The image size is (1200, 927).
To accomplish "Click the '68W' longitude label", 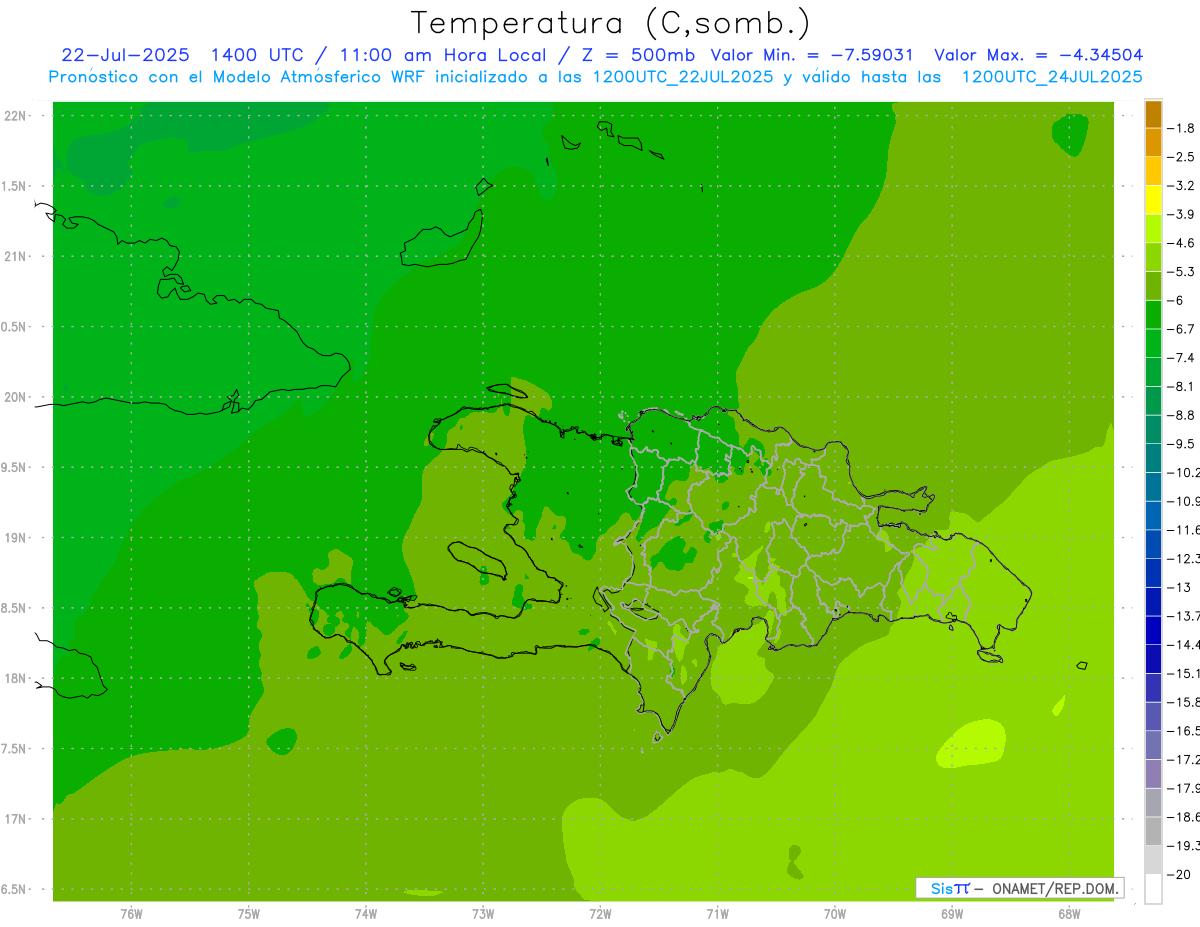I will tap(1069, 913).
